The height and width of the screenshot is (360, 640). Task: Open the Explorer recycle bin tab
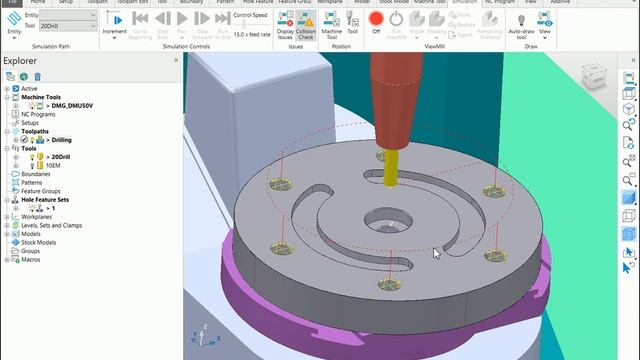[x=38, y=76]
